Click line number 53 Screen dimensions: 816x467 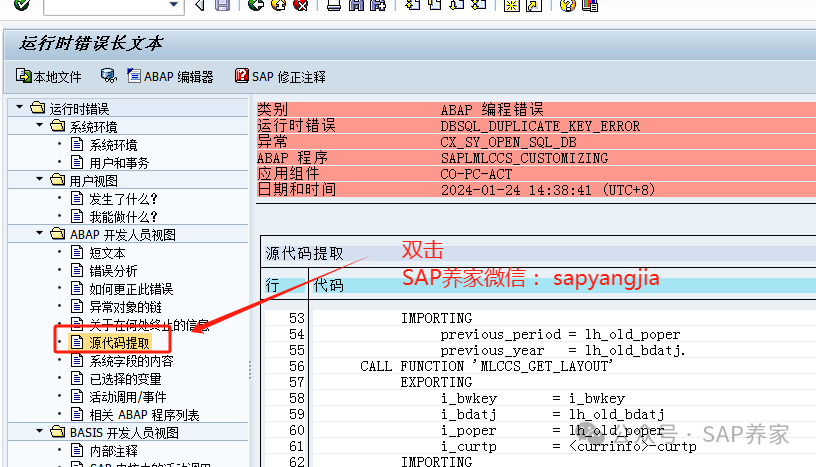(297, 318)
